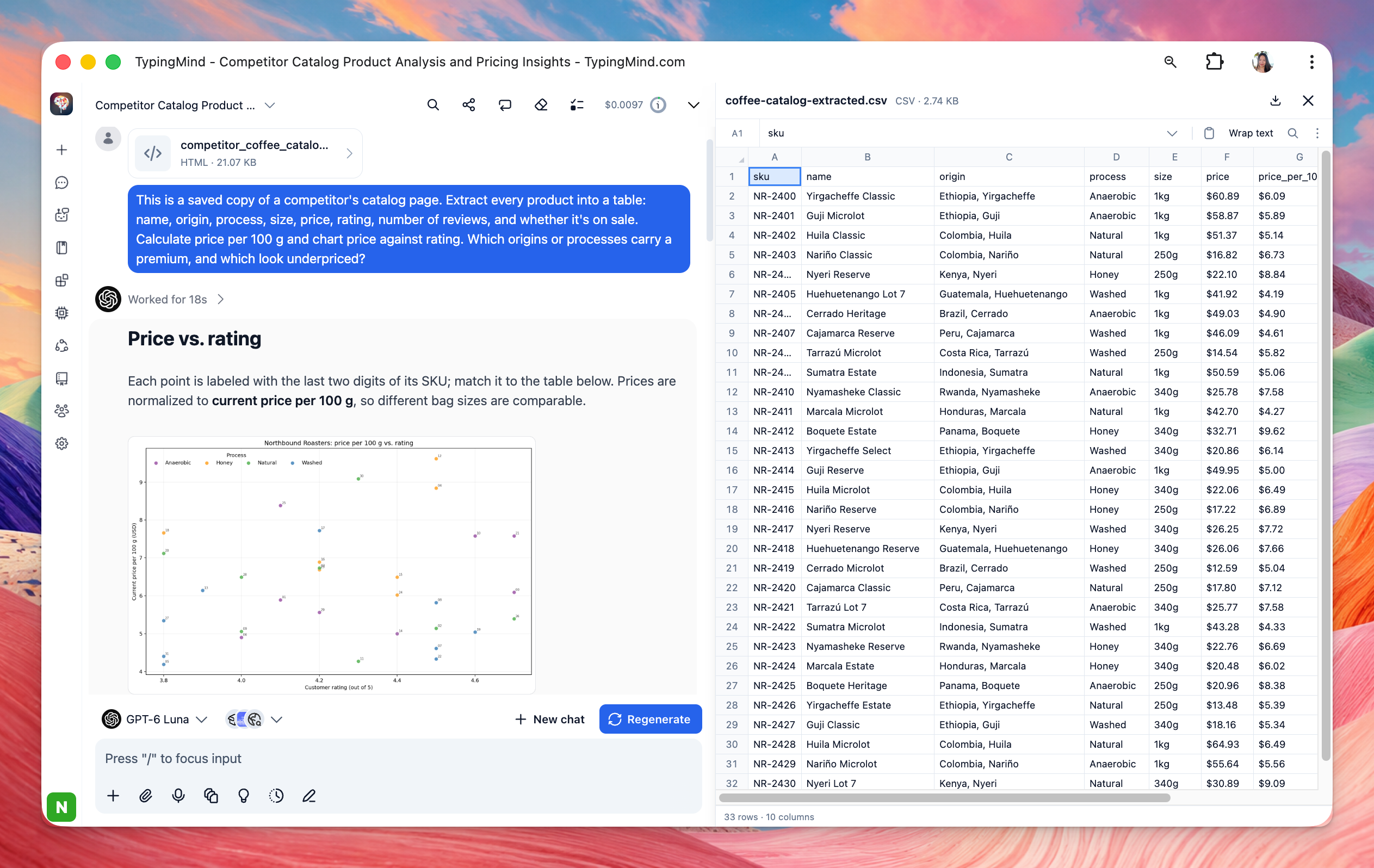
Task: Select the Nyeri Lot 7 name cell
Action: tap(867, 783)
